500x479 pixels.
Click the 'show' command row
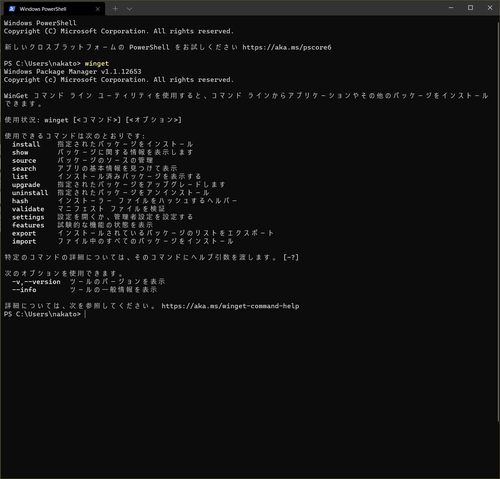pos(103,152)
